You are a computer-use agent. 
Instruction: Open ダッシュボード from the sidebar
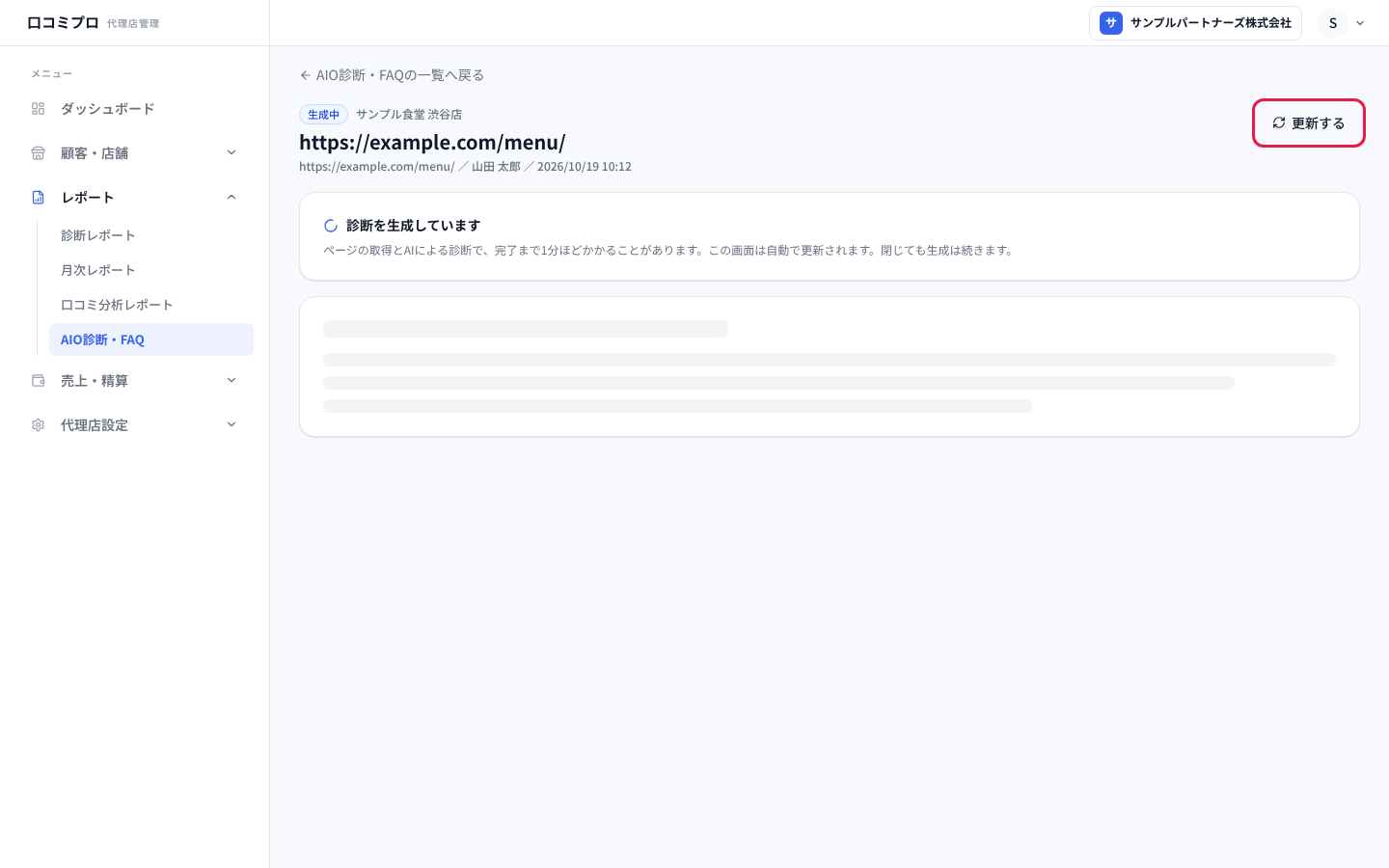click(x=135, y=109)
